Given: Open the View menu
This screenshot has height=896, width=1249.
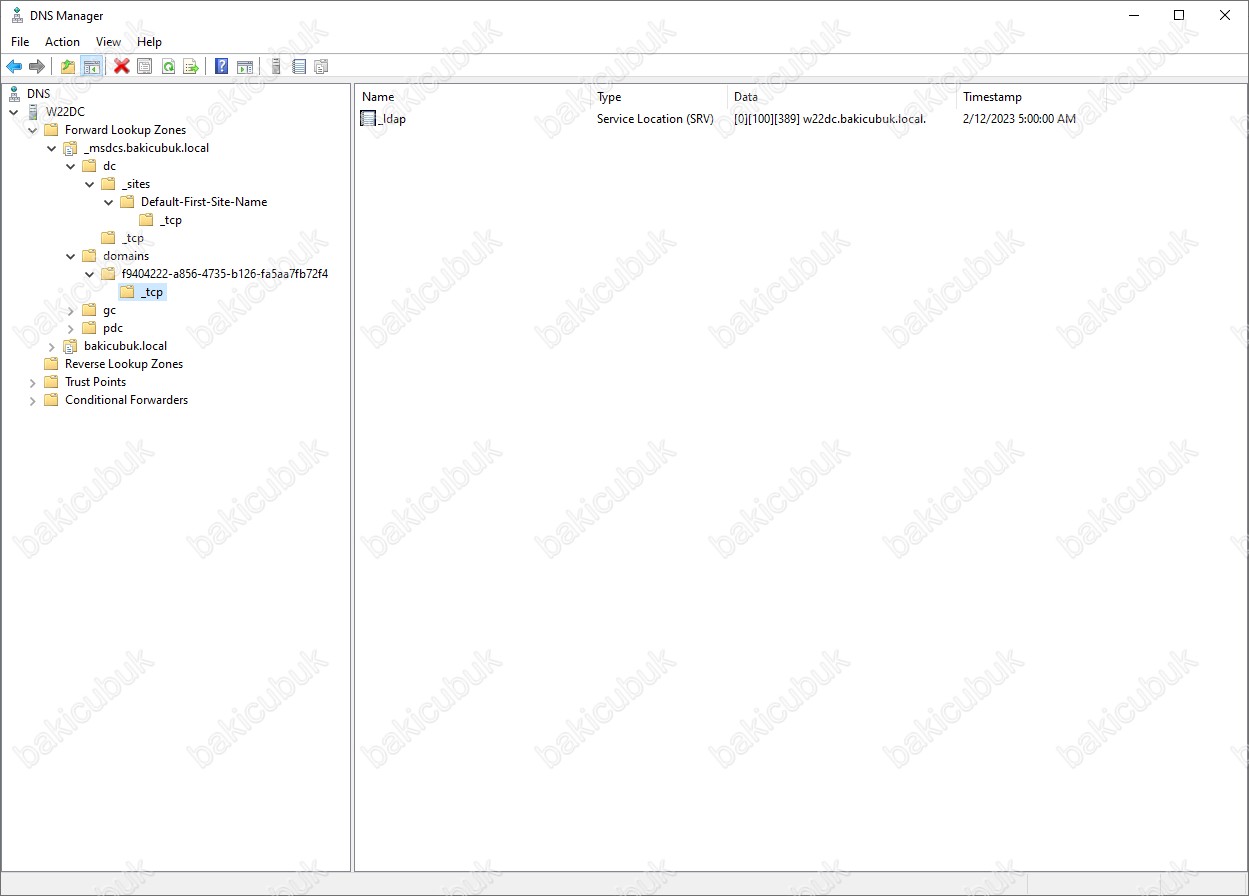Looking at the screenshot, I should (x=108, y=42).
